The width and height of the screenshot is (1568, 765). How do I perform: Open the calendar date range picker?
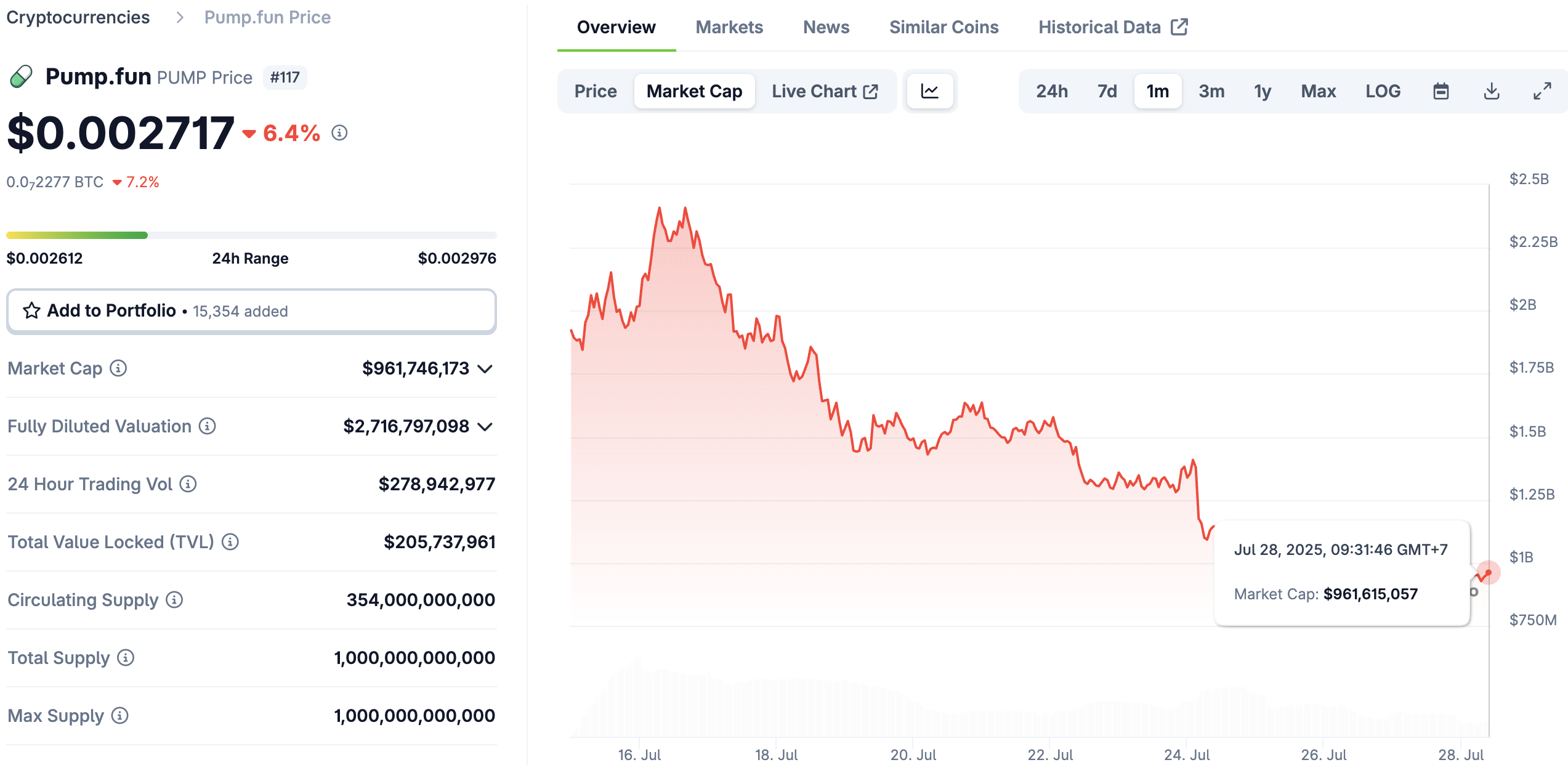[1441, 91]
